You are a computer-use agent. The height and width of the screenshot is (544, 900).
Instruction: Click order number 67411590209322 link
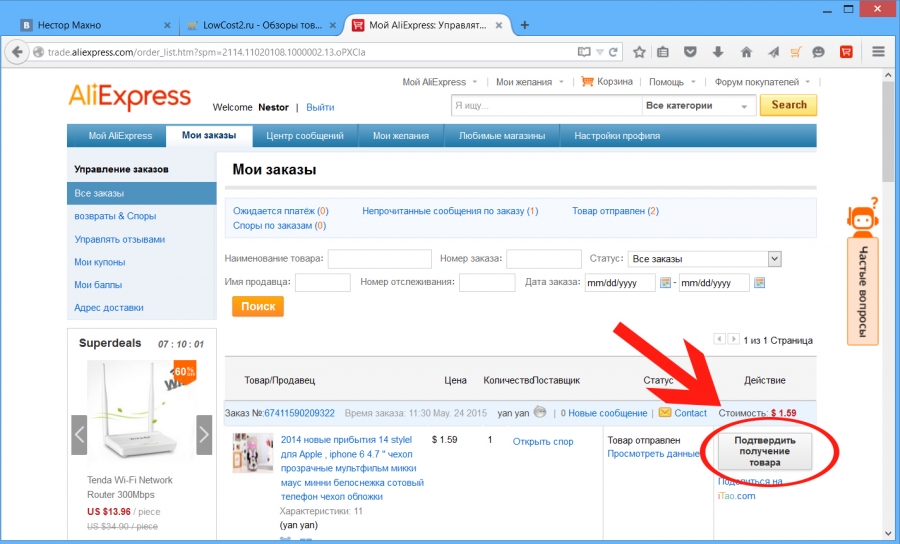(299, 413)
